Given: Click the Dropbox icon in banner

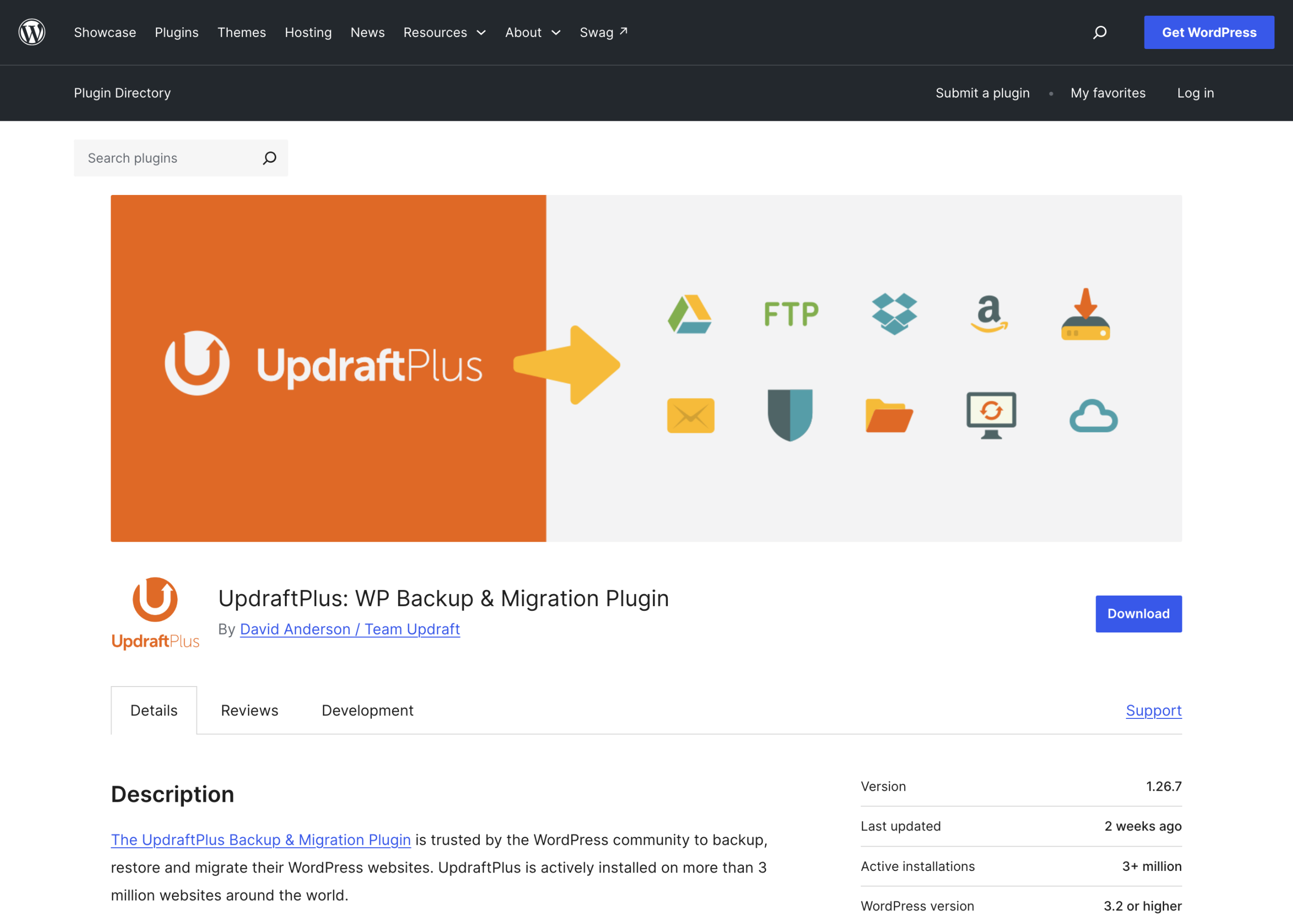Looking at the screenshot, I should coord(894,314).
